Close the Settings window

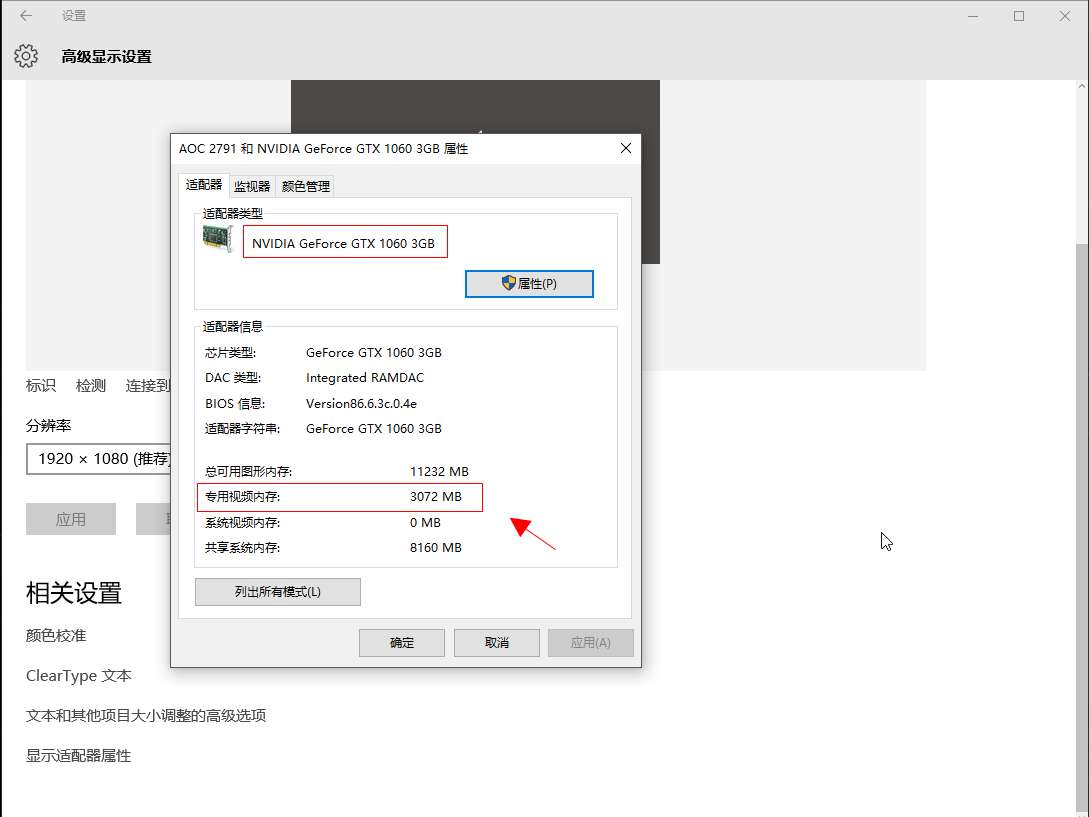point(1065,16)
